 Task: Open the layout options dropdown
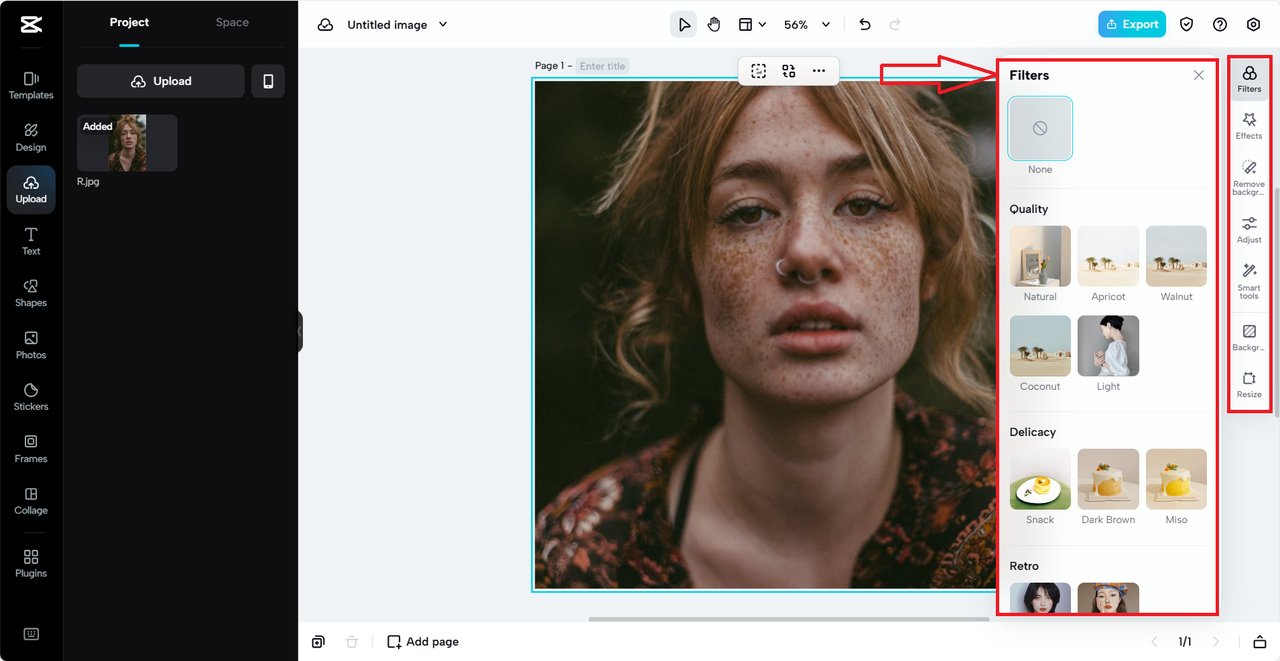click(752, 25)
